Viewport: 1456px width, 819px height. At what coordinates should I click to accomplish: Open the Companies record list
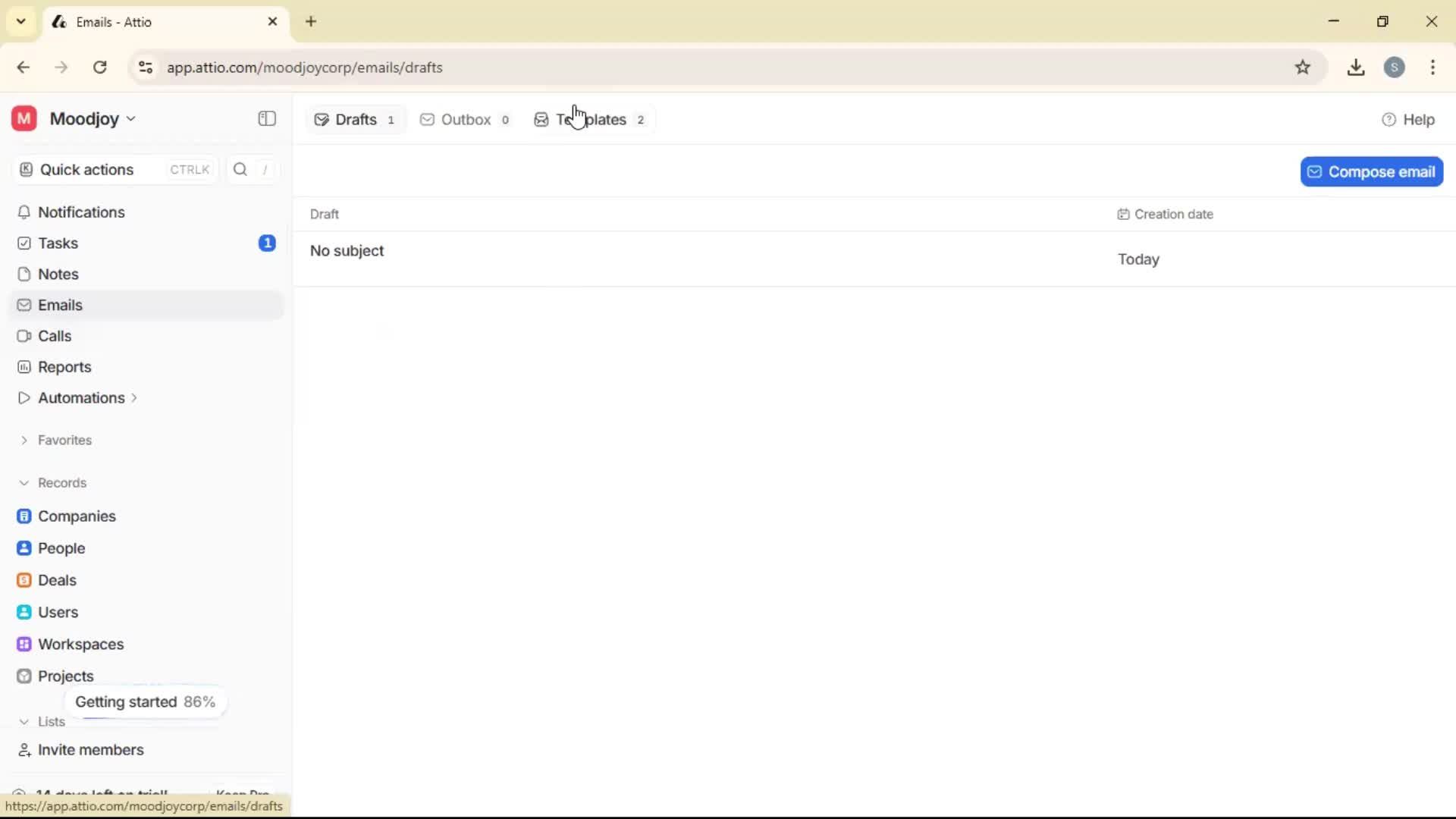76,516
